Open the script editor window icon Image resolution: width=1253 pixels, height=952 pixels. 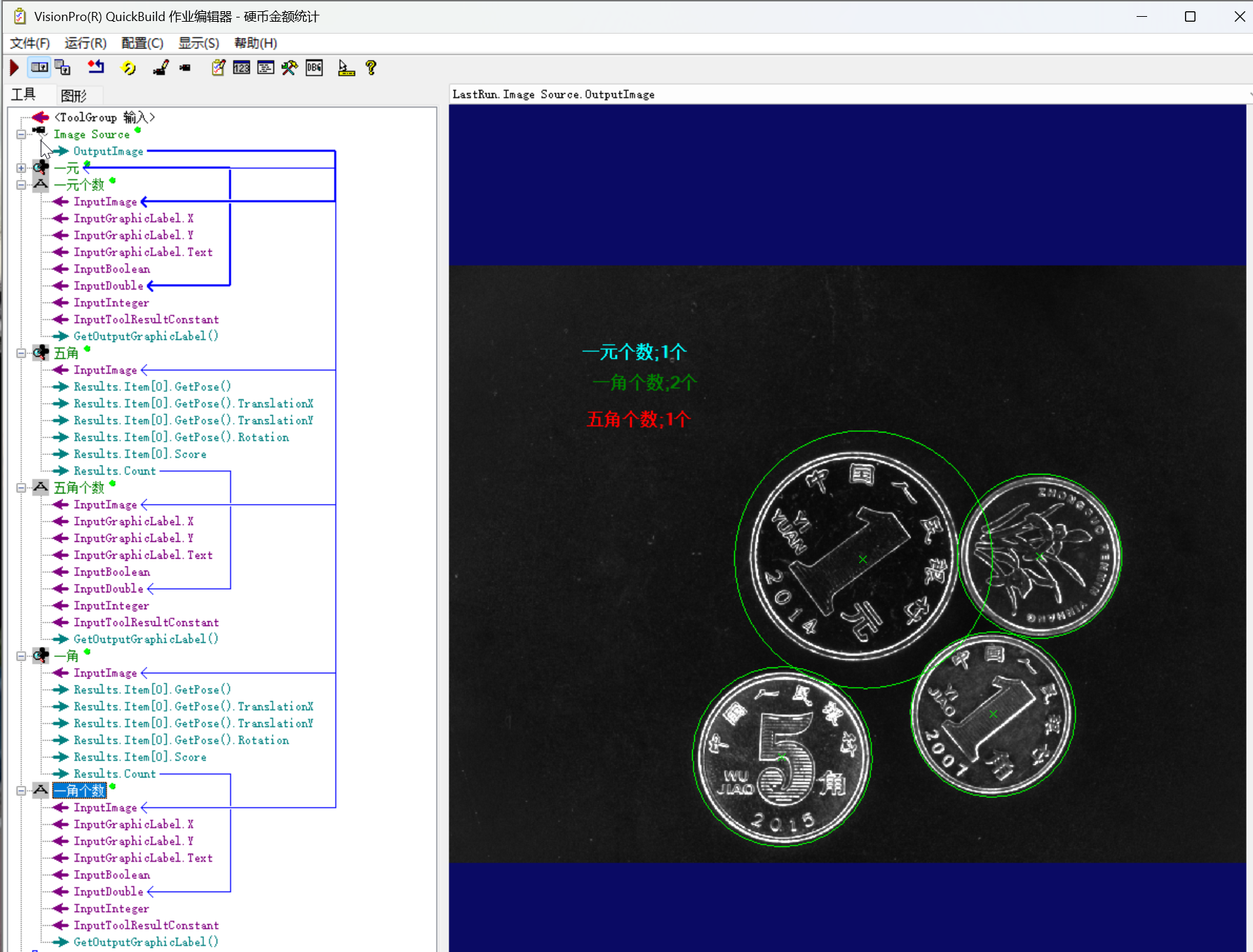pos(266,68)
